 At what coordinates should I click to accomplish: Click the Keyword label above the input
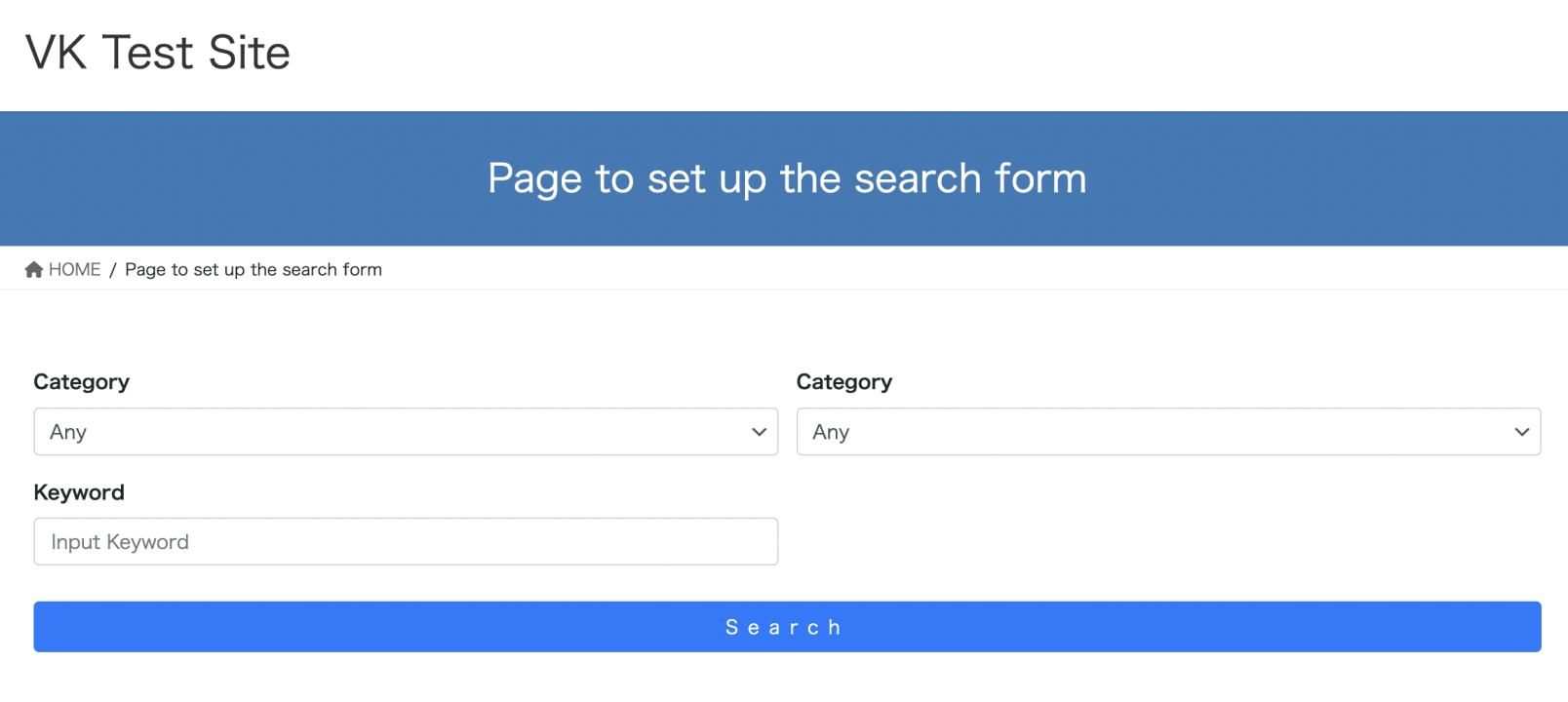point(79,491)
